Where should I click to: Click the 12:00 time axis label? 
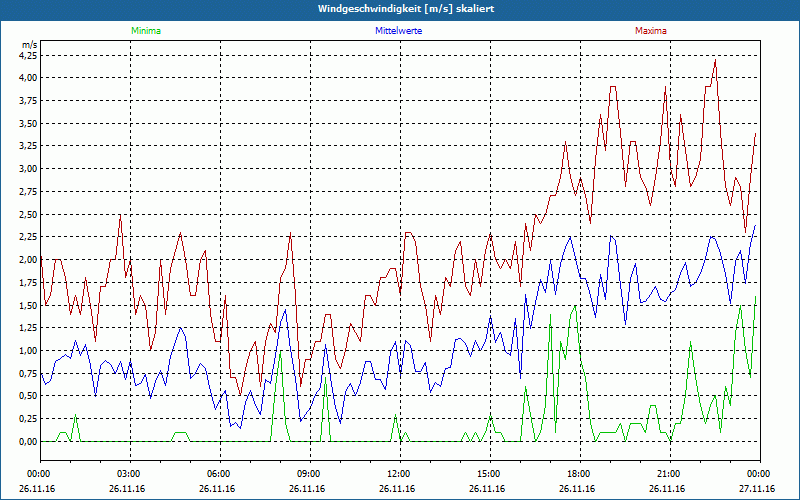400,474
